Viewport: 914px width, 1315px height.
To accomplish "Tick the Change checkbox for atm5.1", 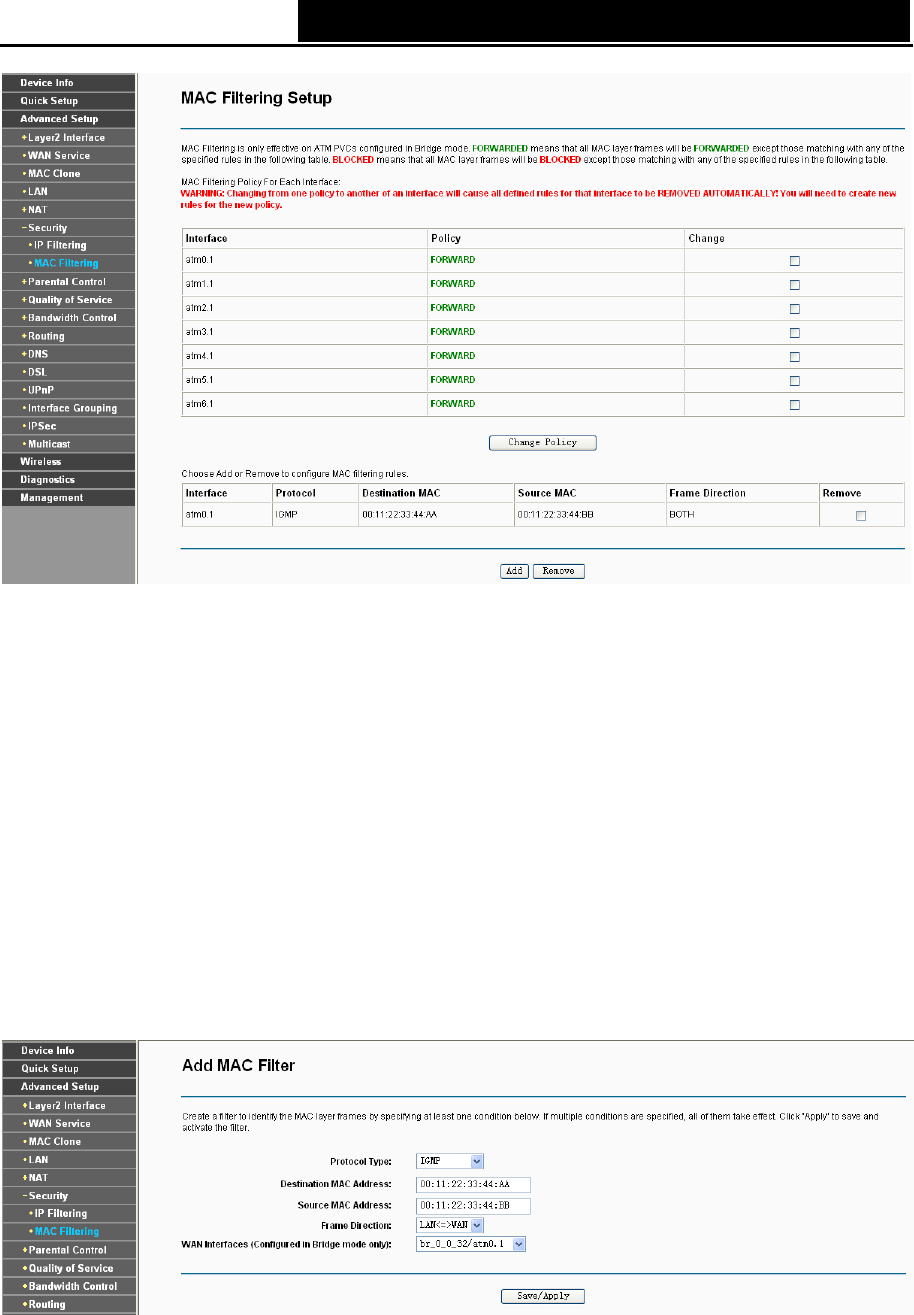I will tap(795, 380).
